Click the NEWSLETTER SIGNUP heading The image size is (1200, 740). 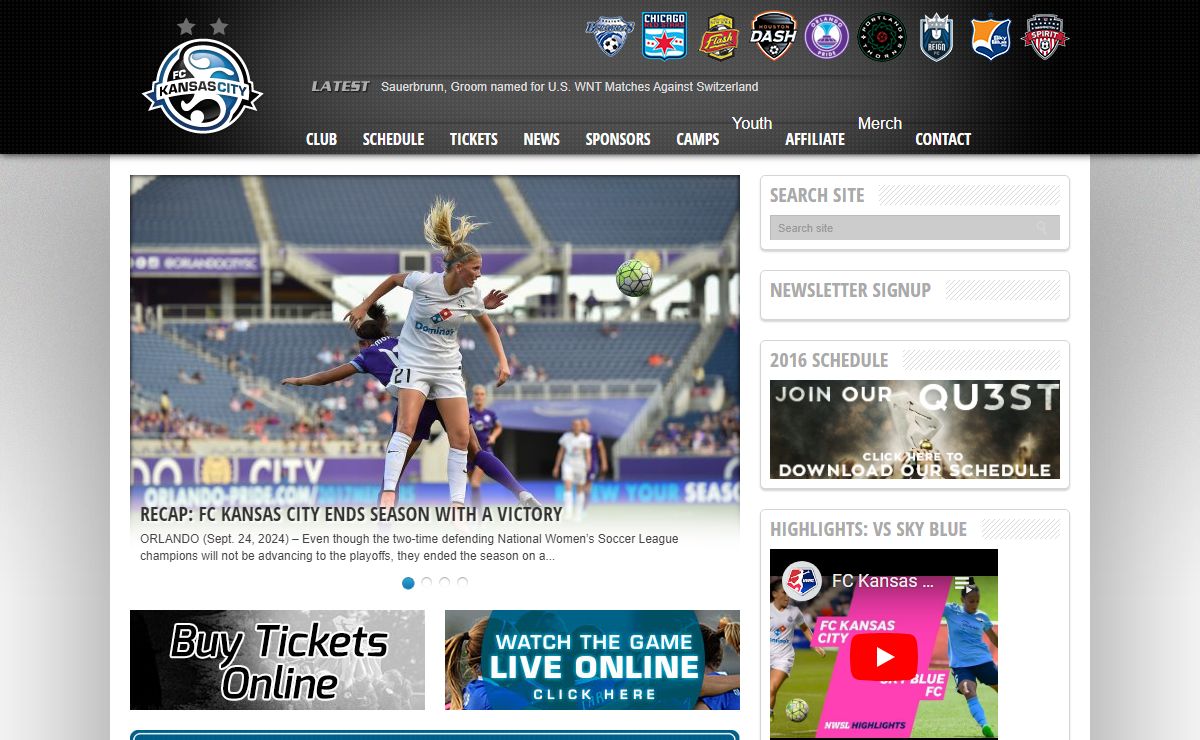[850, 290]
